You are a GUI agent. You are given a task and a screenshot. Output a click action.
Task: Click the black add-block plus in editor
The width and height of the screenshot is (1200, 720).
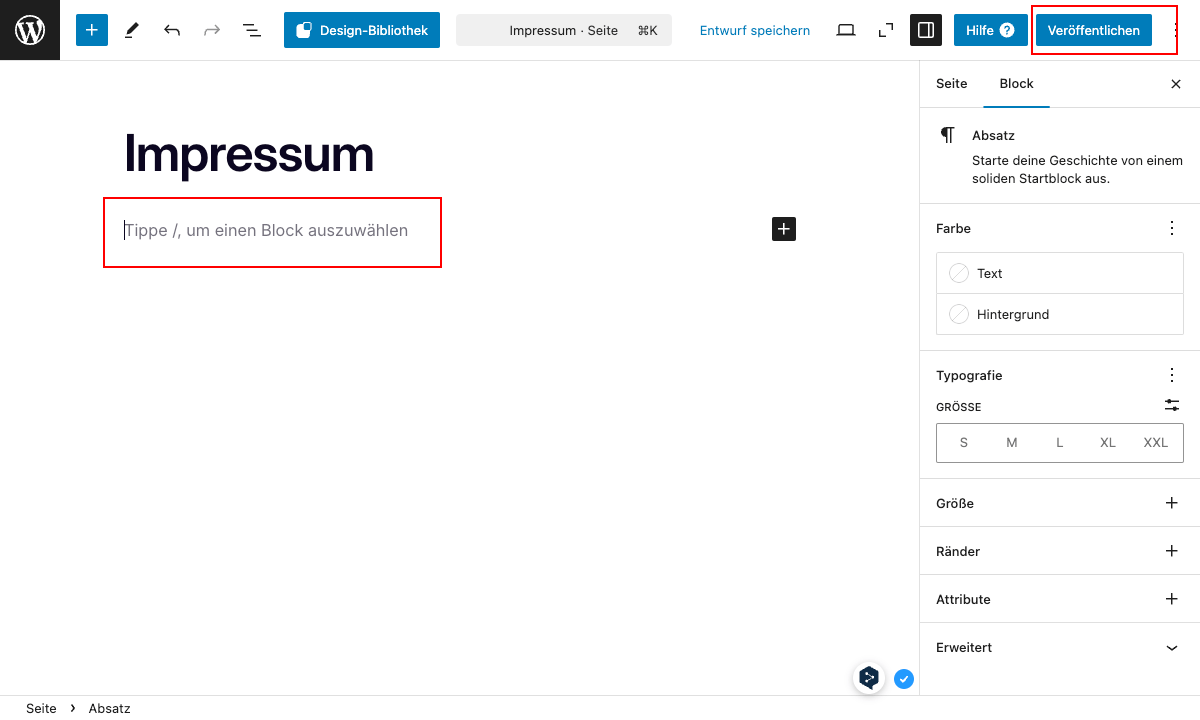click(x=784, y=229)
